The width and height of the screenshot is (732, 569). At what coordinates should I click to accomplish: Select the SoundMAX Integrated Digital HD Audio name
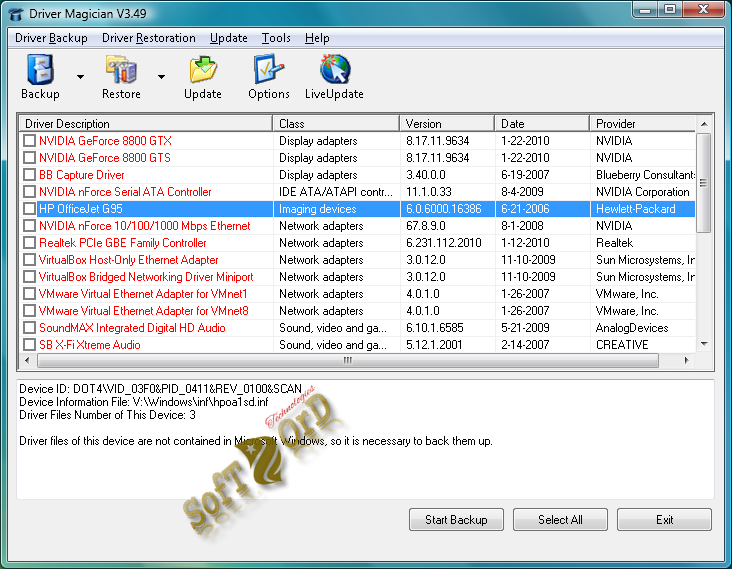pyautogui.click(x=132, y=328)
